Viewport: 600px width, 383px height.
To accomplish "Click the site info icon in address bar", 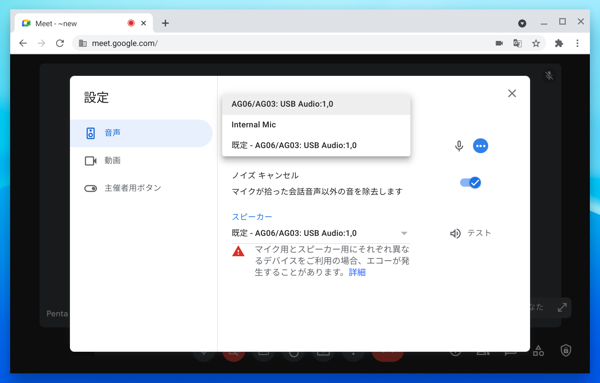I will pyautogui.click(x=83, y=43).
